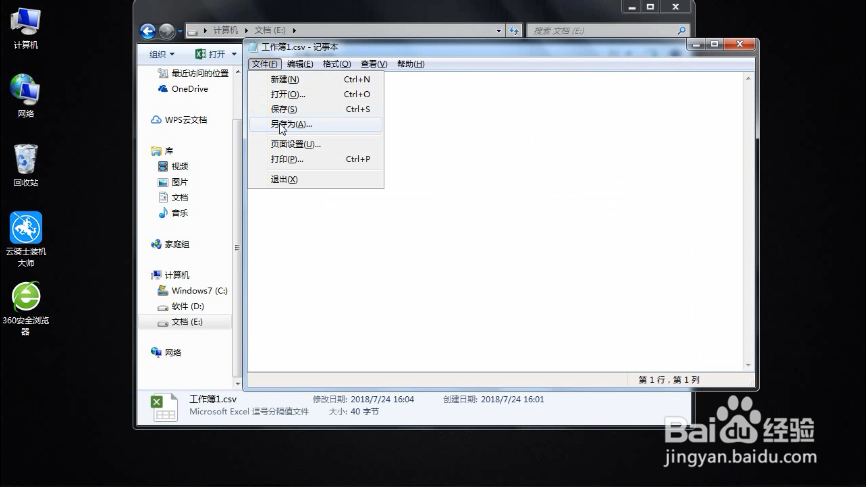Viewport: 866px width, 487px height.
Task: Choose 页面设置(U)... from the file menu
Action: (x=316, y=144)
